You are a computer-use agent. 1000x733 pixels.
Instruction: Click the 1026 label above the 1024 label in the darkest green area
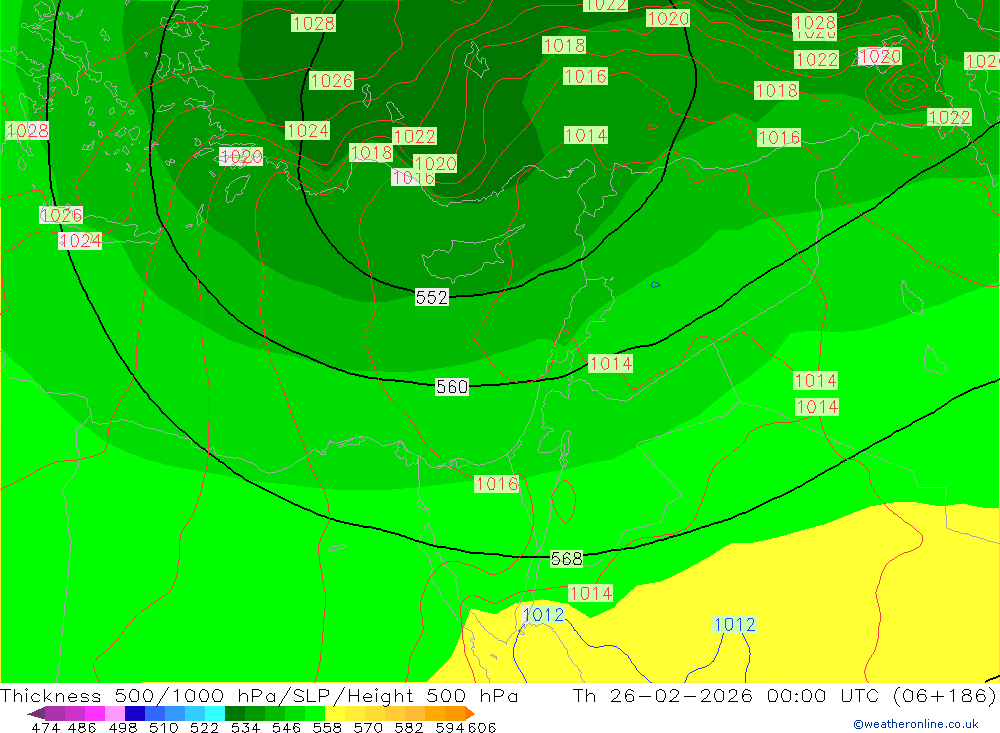[331, 80]
